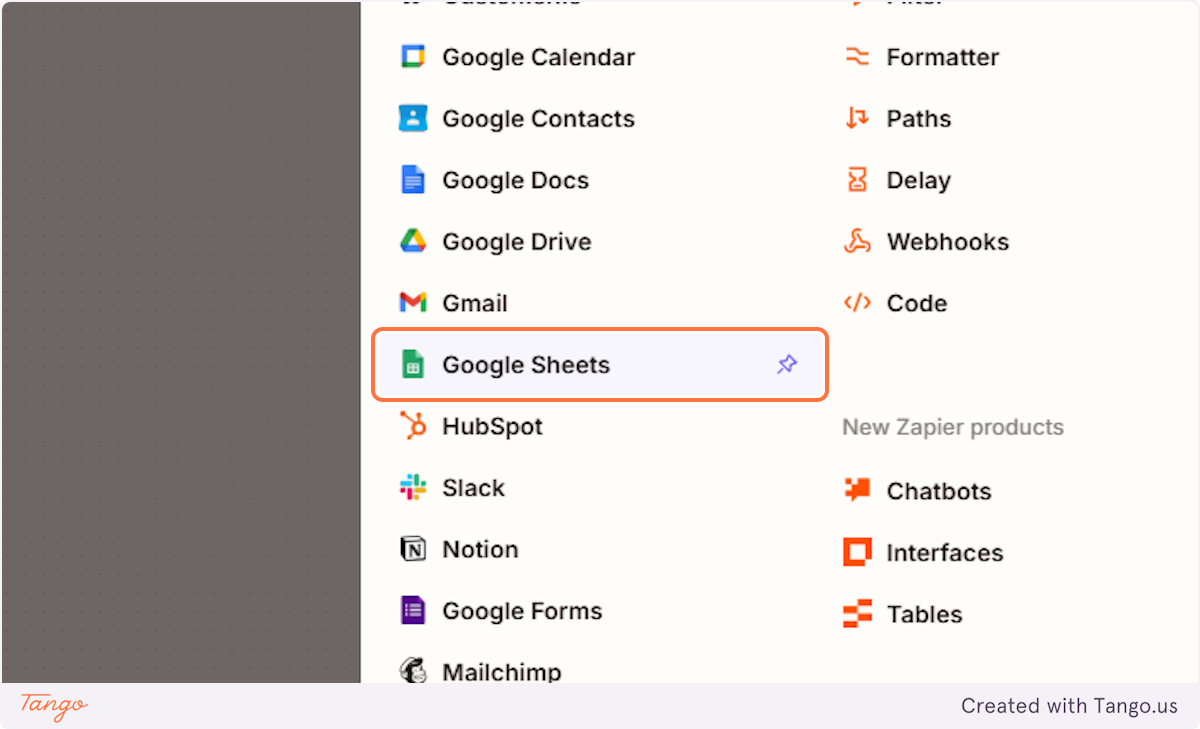Select the Delay tool label

(x=918, y=180)
